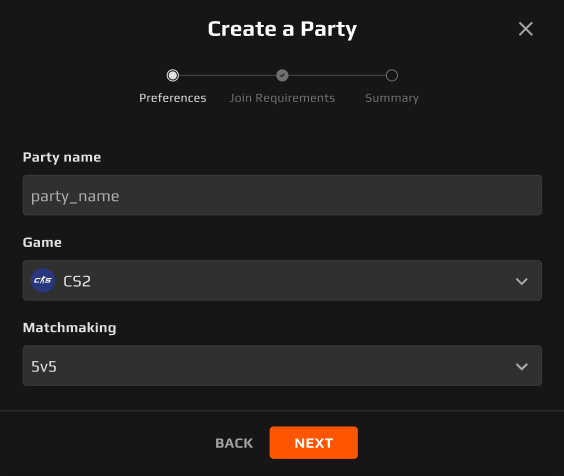Click the Join Requirements step checkmark circle
This screenshot has height=476, width=564.
click(x=282, y=76)
